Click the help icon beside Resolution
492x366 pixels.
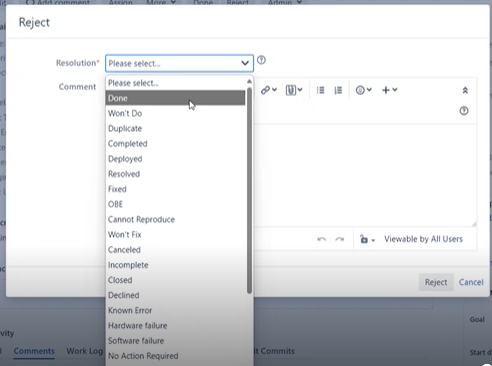coord(261,60)
